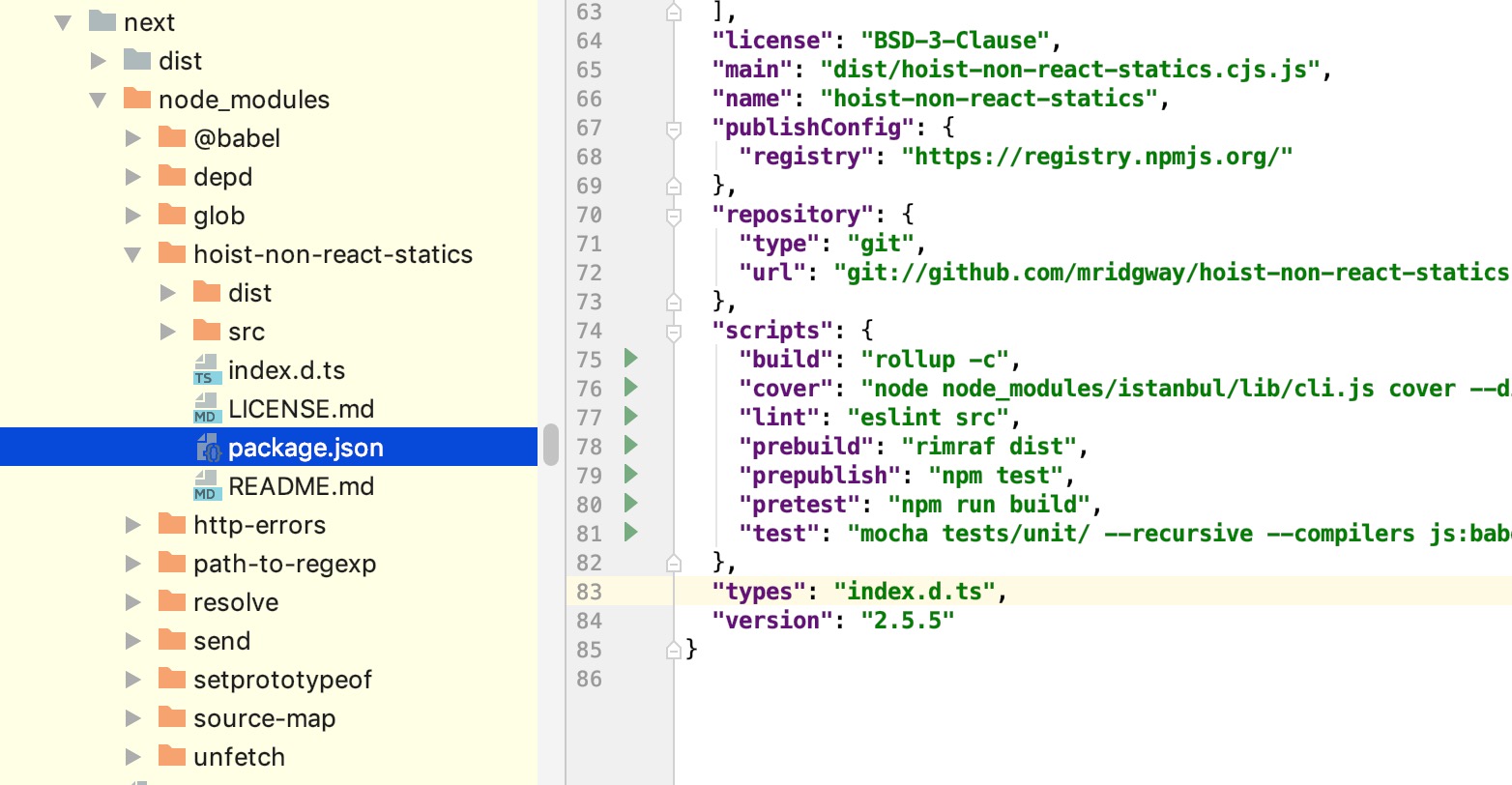1512x785 pixels.
Task: Click the package.json file icon
Action: click(x=209, y=448)
